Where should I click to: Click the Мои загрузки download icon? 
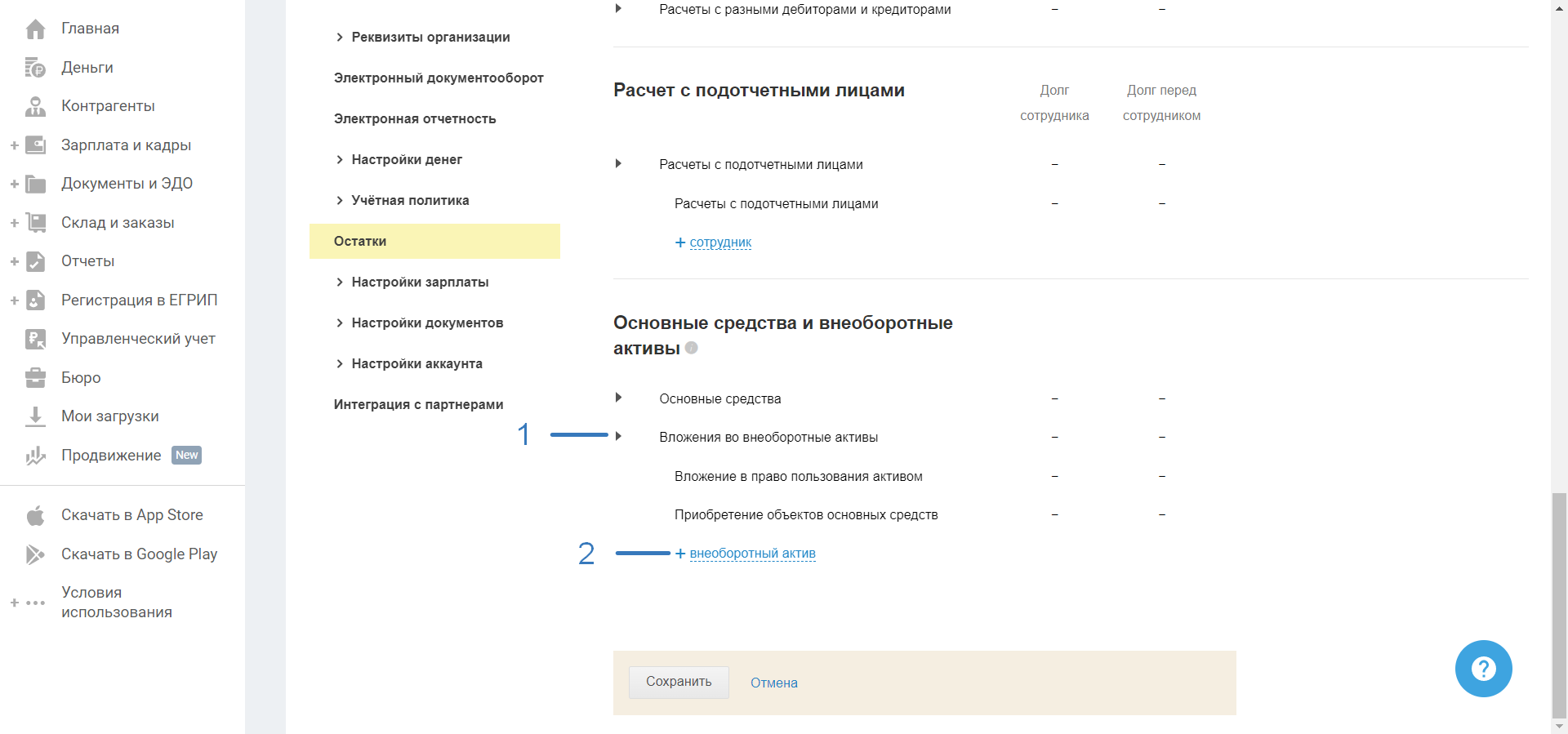35,416
